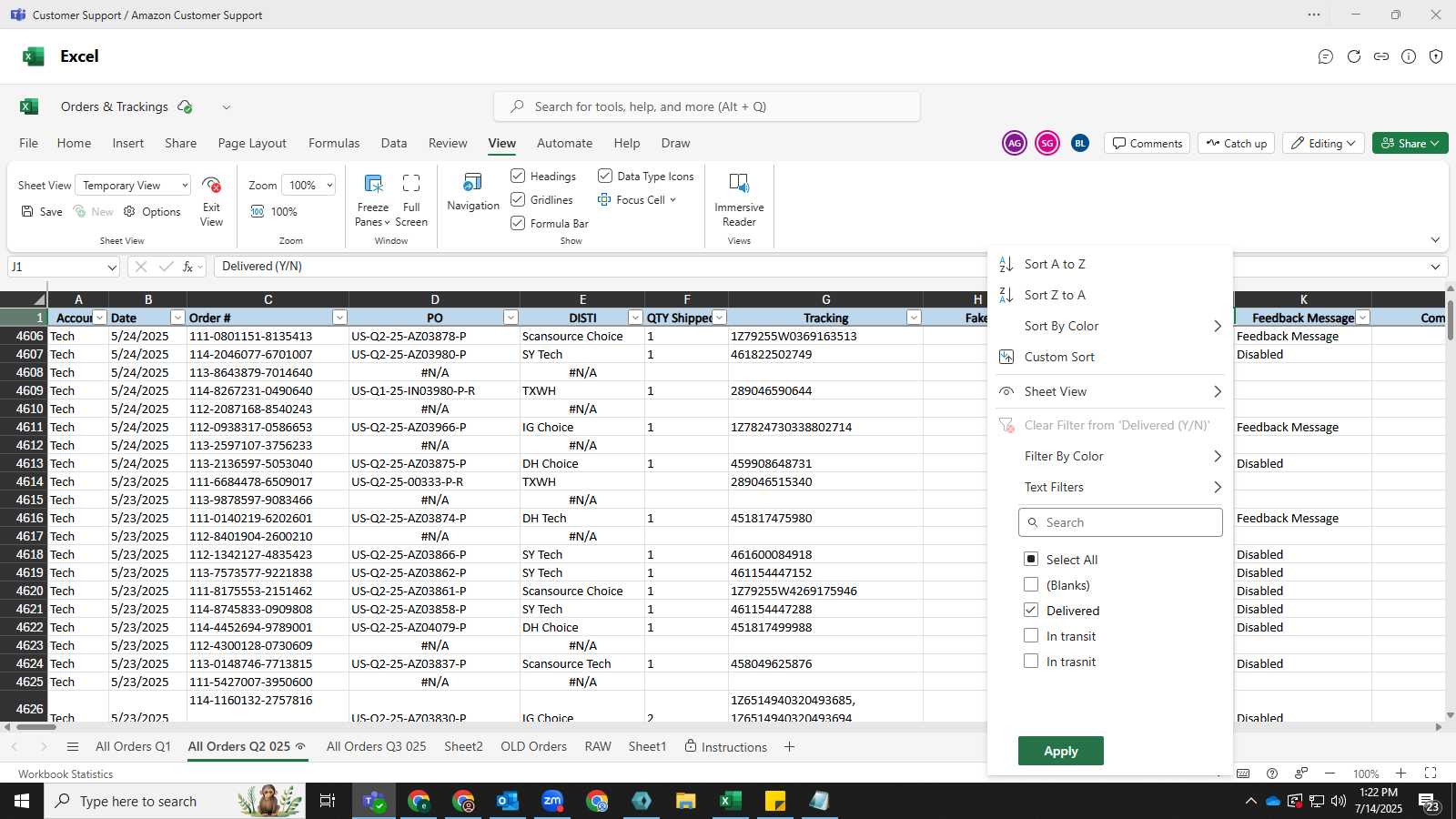
Task: Open sheet view Options
Action: tap(152, 211)
